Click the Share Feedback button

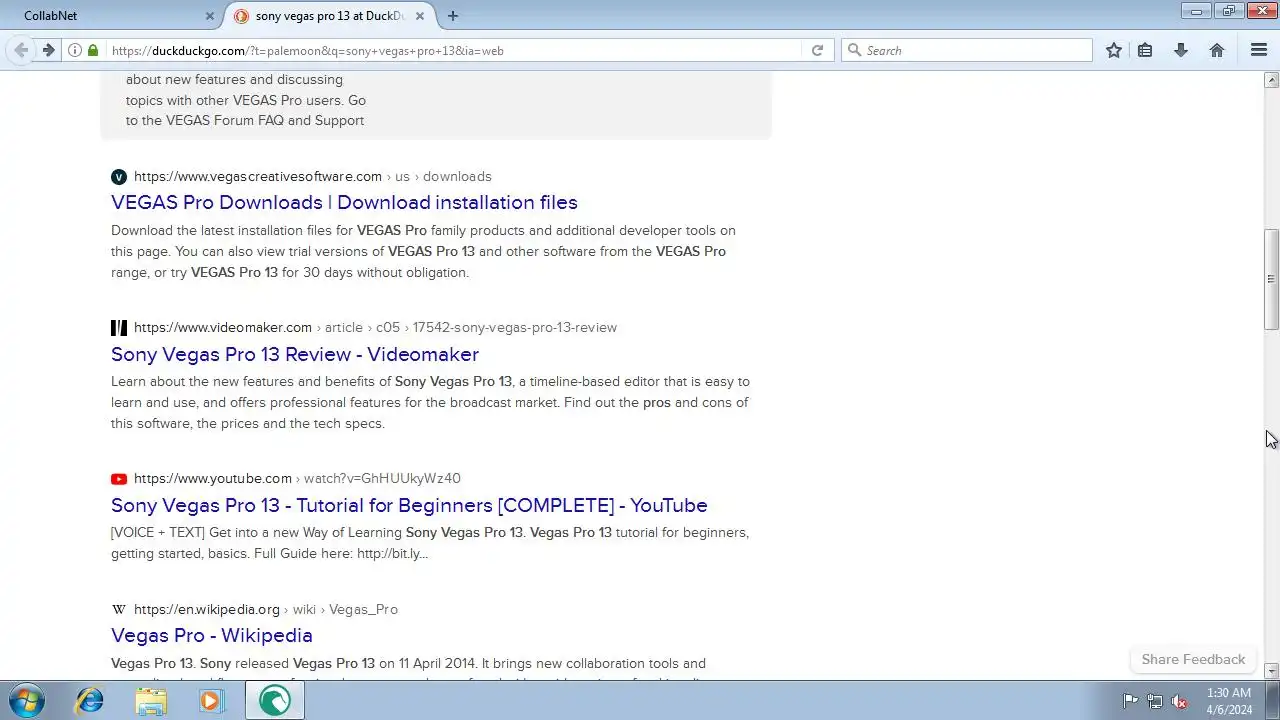click(1193, 659)
